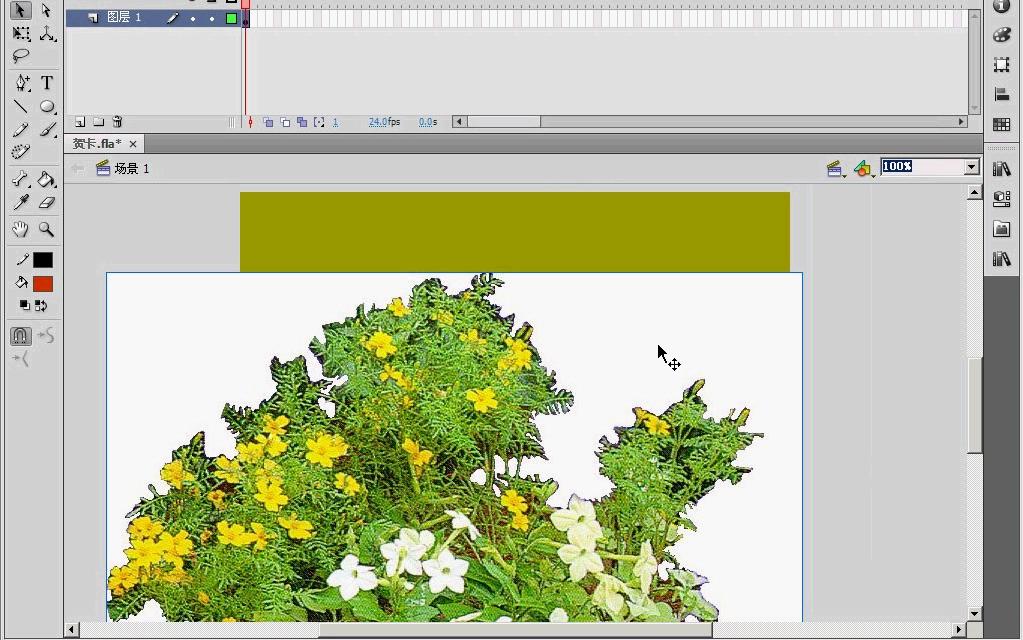Delete layer with the trash button
1023x640 pixels.
point(117,122)
